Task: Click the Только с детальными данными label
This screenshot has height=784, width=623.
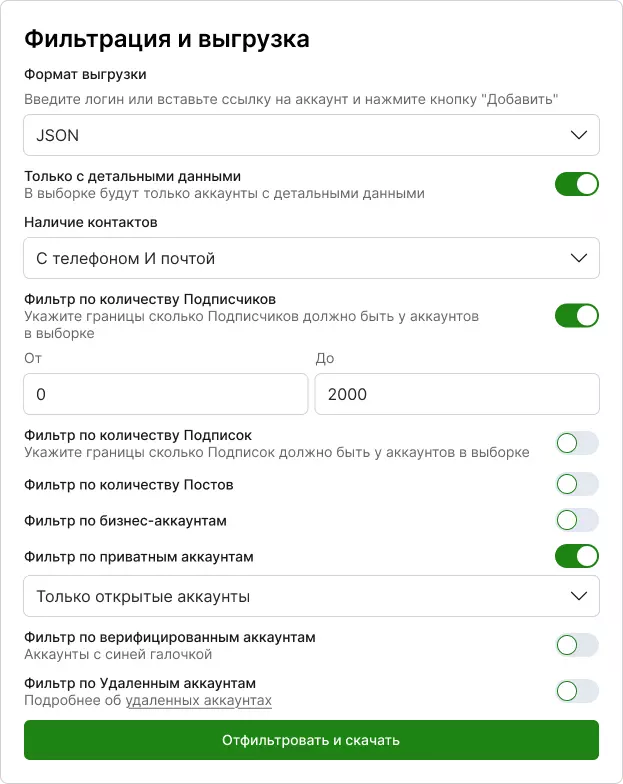Action: pyautogui.click(x=132, y=176)
